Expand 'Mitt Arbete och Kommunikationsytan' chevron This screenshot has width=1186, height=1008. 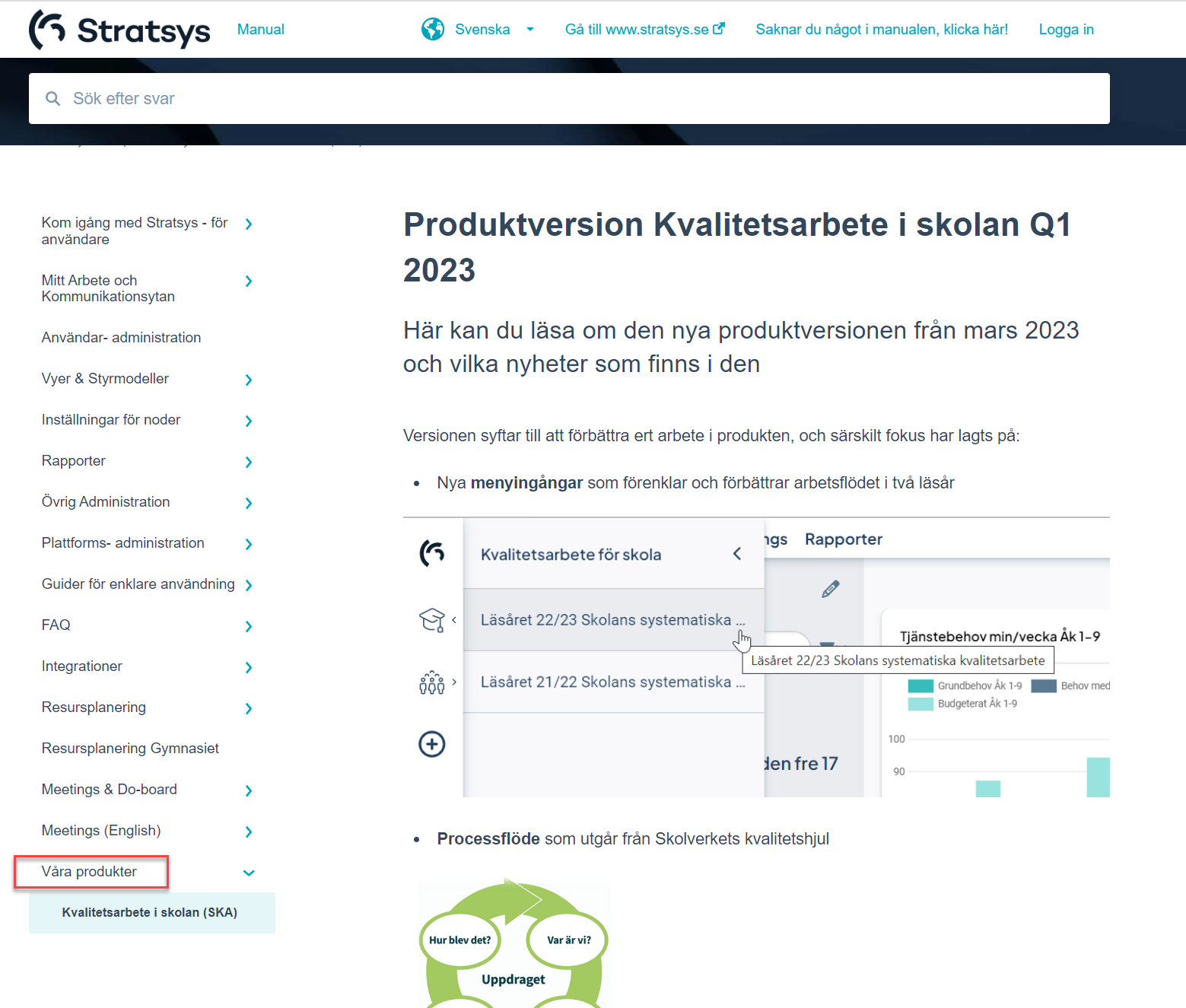(x=249, y=281)
